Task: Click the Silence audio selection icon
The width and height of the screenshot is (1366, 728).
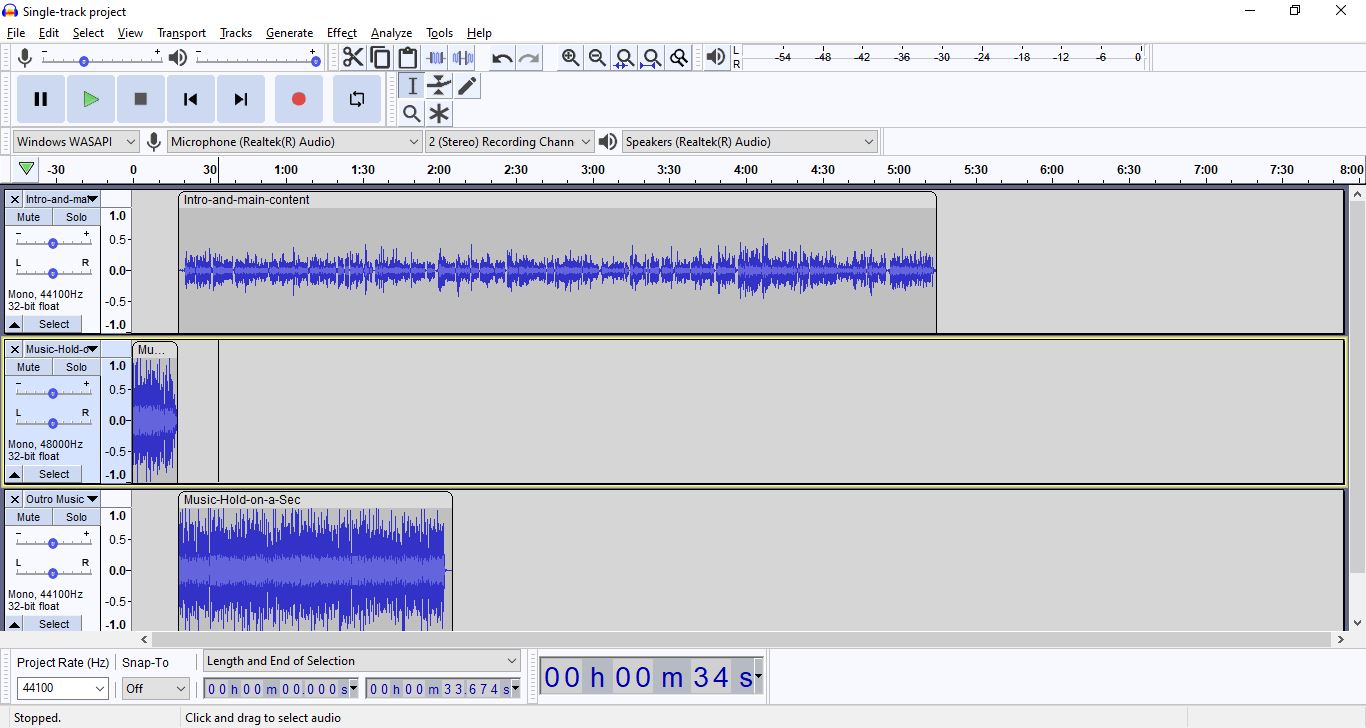Action: (x=463, y=57)
